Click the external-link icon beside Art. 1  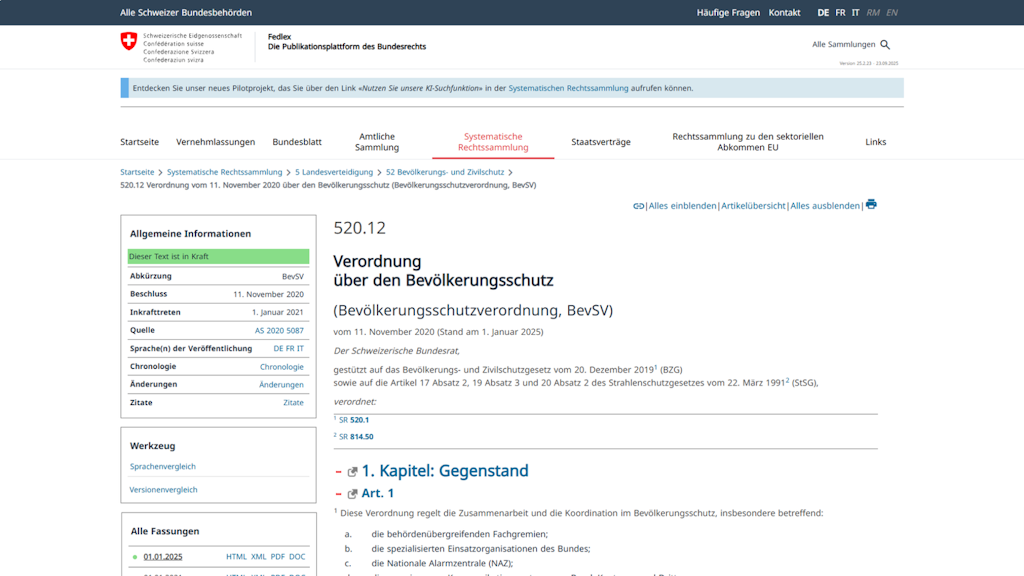point(352,492)
